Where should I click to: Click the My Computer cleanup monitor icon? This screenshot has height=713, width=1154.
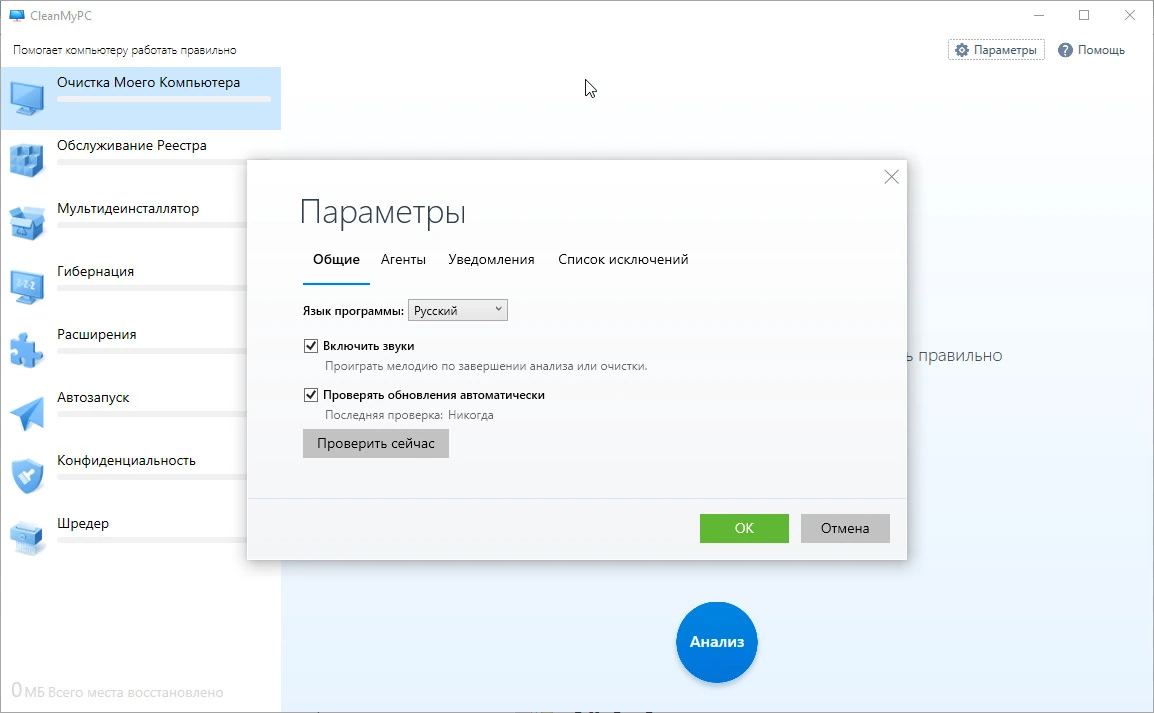[x=27, y=98]
